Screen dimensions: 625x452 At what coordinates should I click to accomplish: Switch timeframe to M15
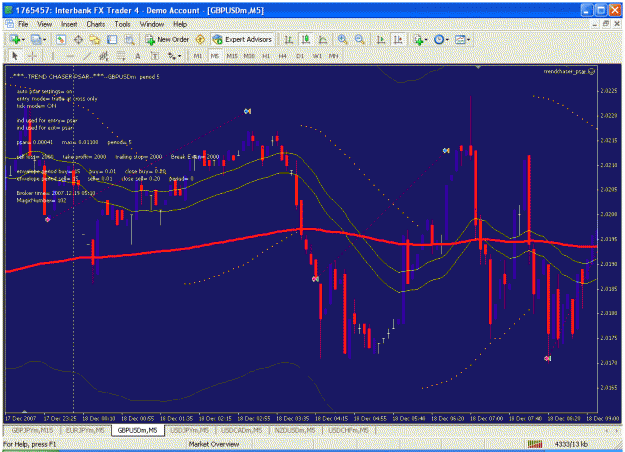point(232,56)
